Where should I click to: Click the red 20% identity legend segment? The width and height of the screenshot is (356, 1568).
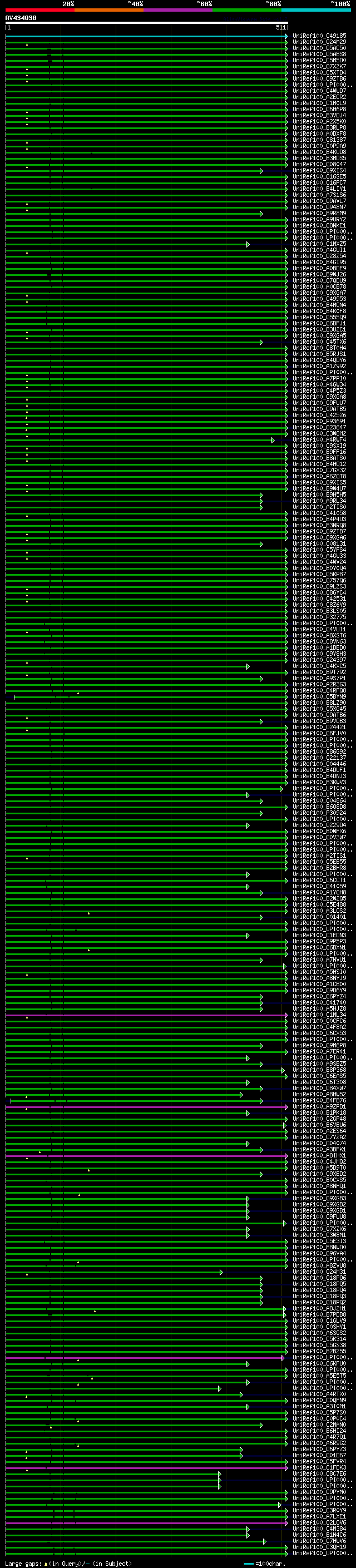(x=40, y=10)
